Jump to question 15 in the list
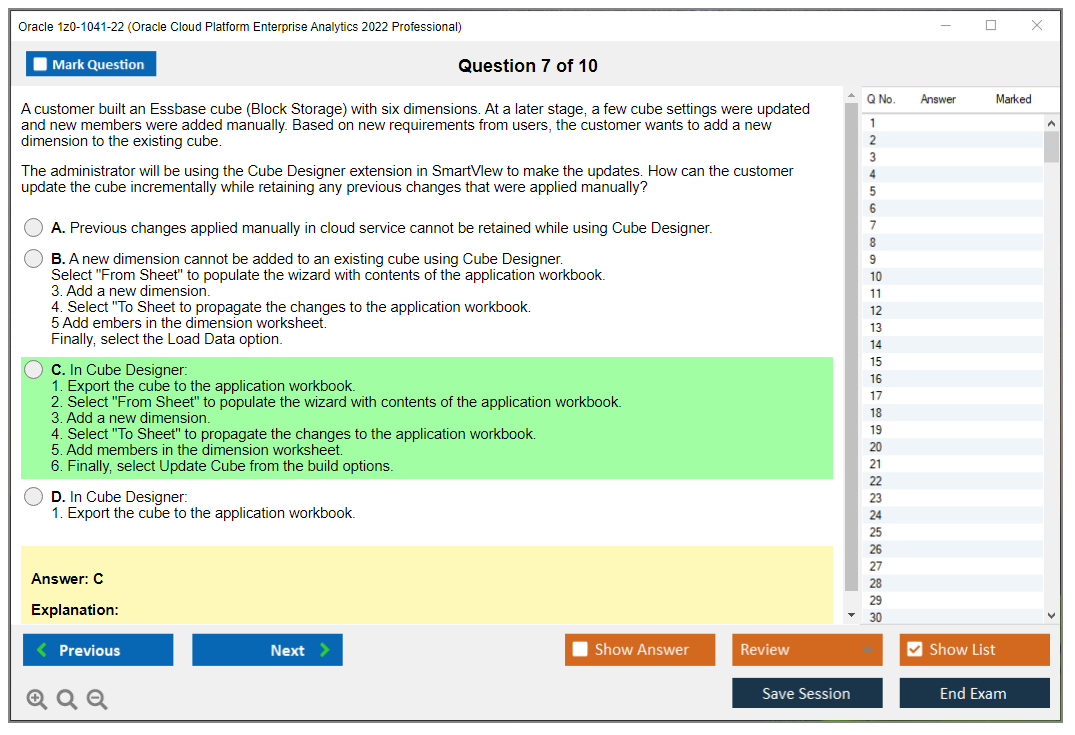 (876, 362)
